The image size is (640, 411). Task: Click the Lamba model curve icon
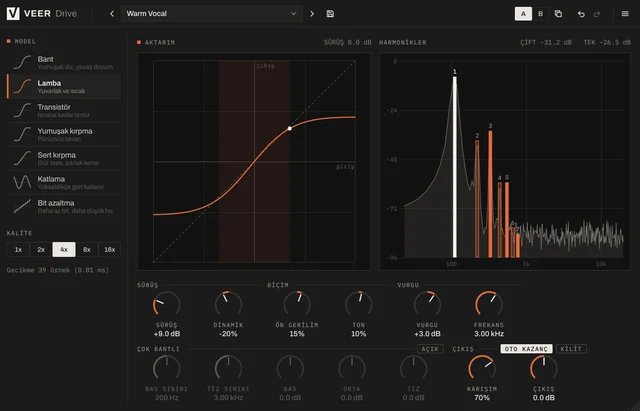[22, 87]
